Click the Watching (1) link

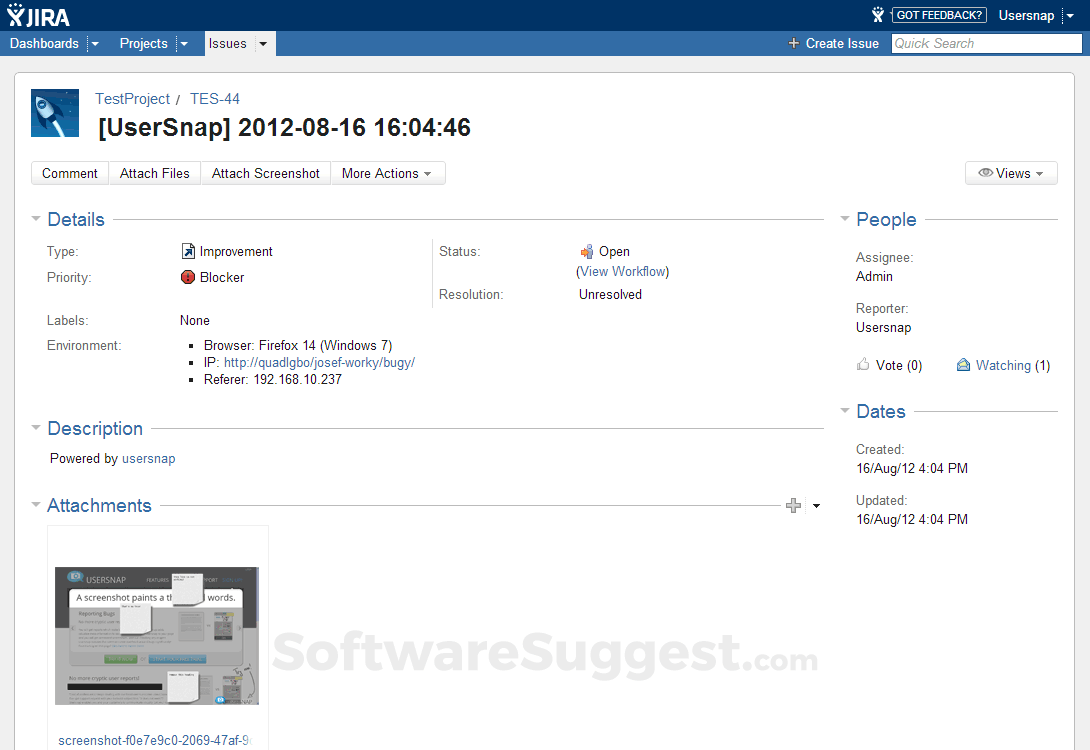1013,365
